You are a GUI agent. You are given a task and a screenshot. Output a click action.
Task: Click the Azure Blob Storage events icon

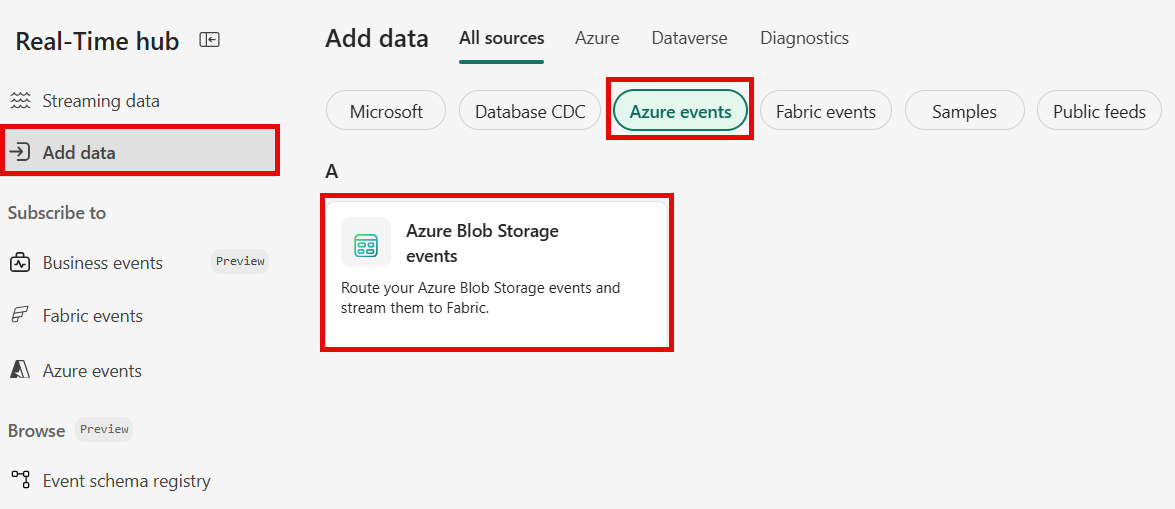[x=366, y=243]
